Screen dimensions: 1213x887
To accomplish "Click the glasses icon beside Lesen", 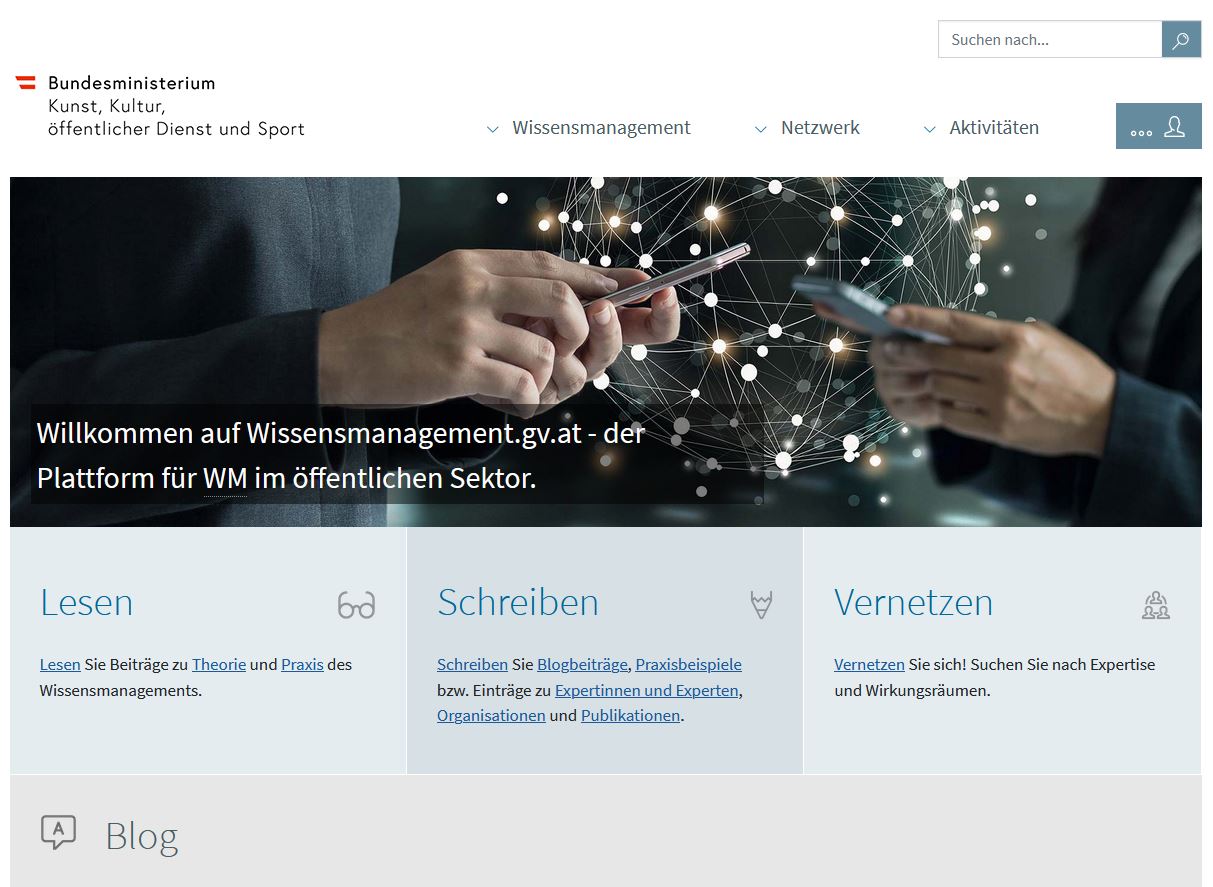I will coord(356,605).
